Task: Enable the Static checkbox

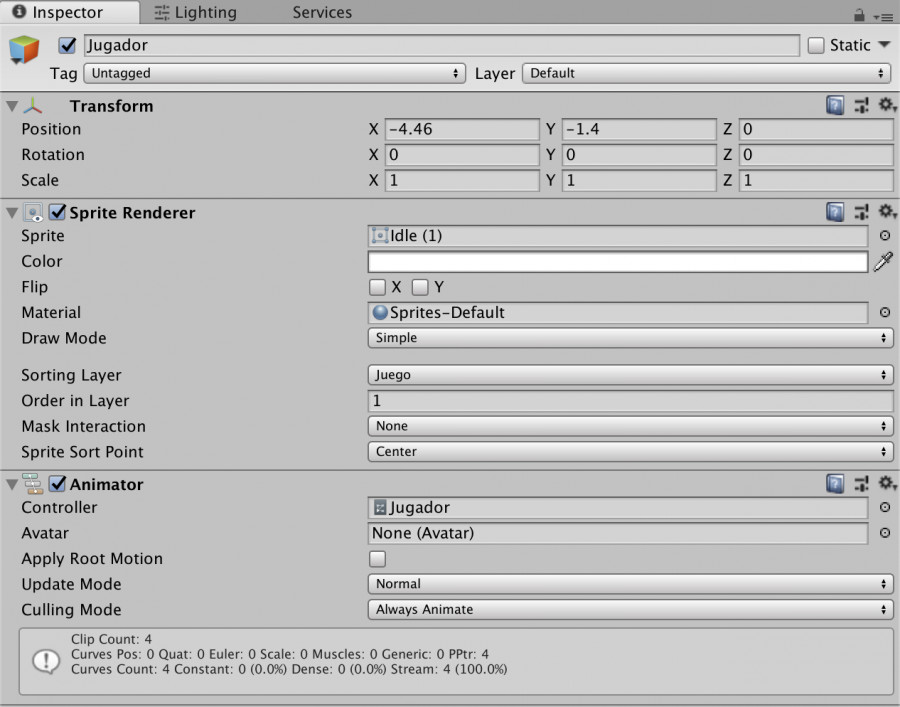Action: [x=816, y=45]
